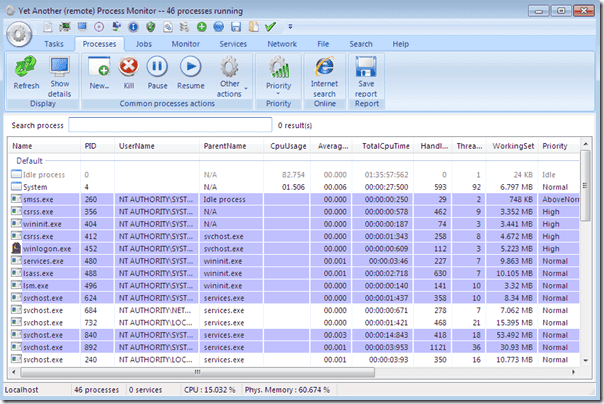This screenshot has height=404, width=604.
Task: Resume the selected process
Action: [x=191, y=72]
